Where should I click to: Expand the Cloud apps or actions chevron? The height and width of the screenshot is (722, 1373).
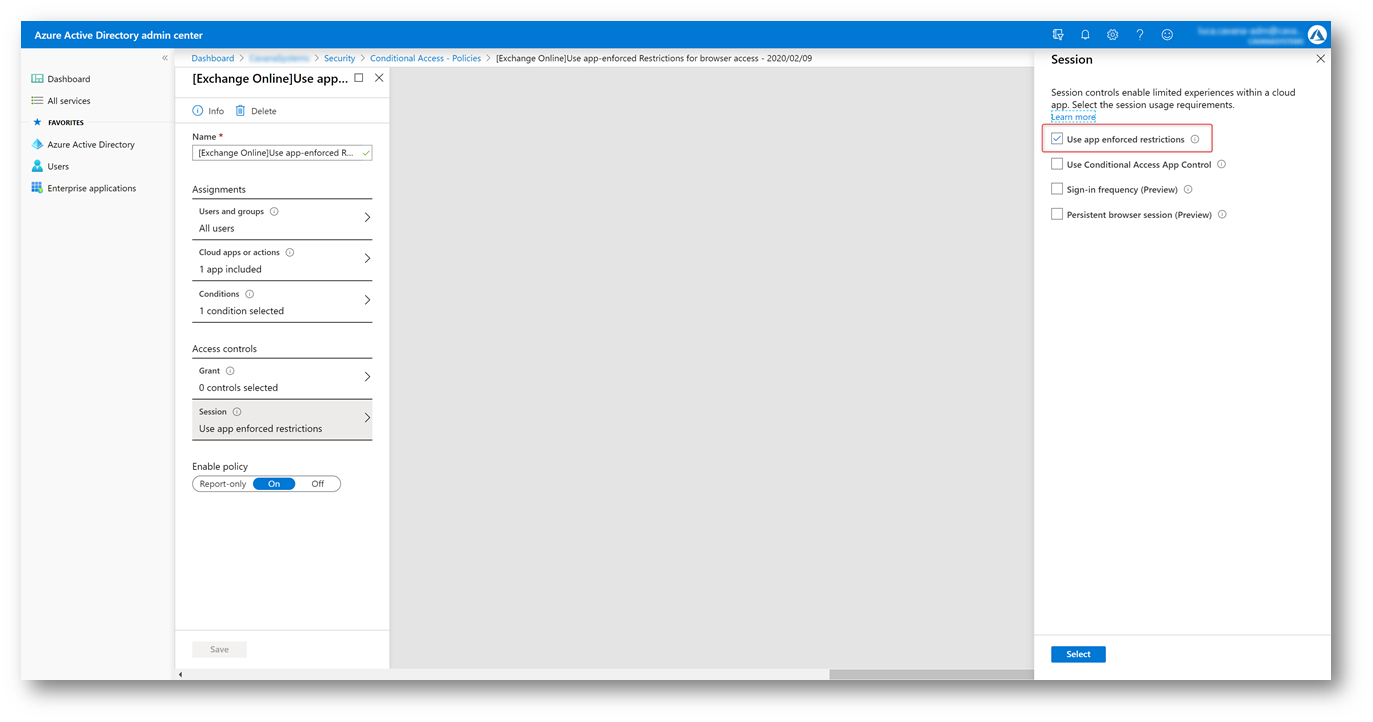click(x=367, y=259)
